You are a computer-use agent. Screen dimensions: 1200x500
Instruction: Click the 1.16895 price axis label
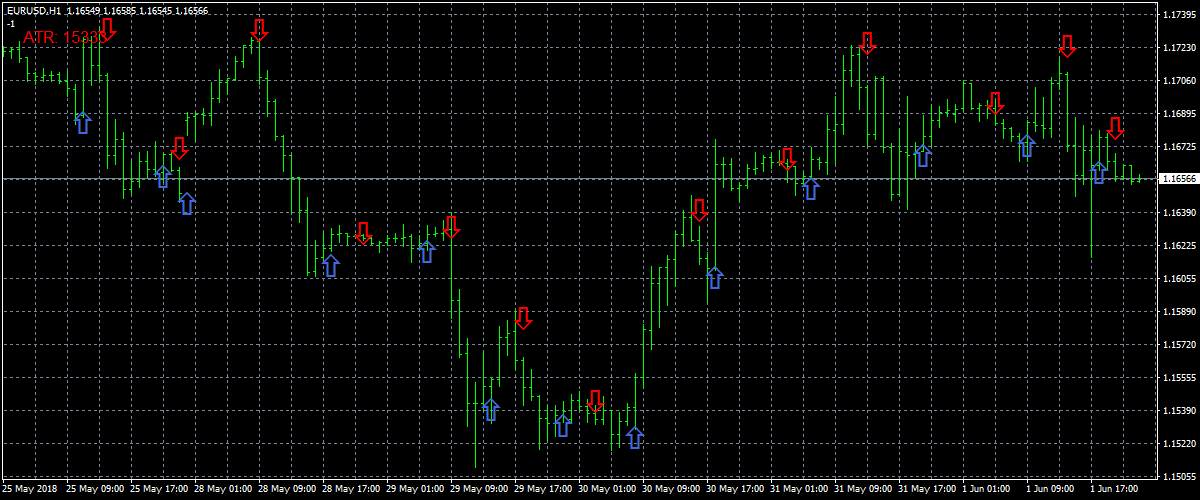coord(1179,114)
